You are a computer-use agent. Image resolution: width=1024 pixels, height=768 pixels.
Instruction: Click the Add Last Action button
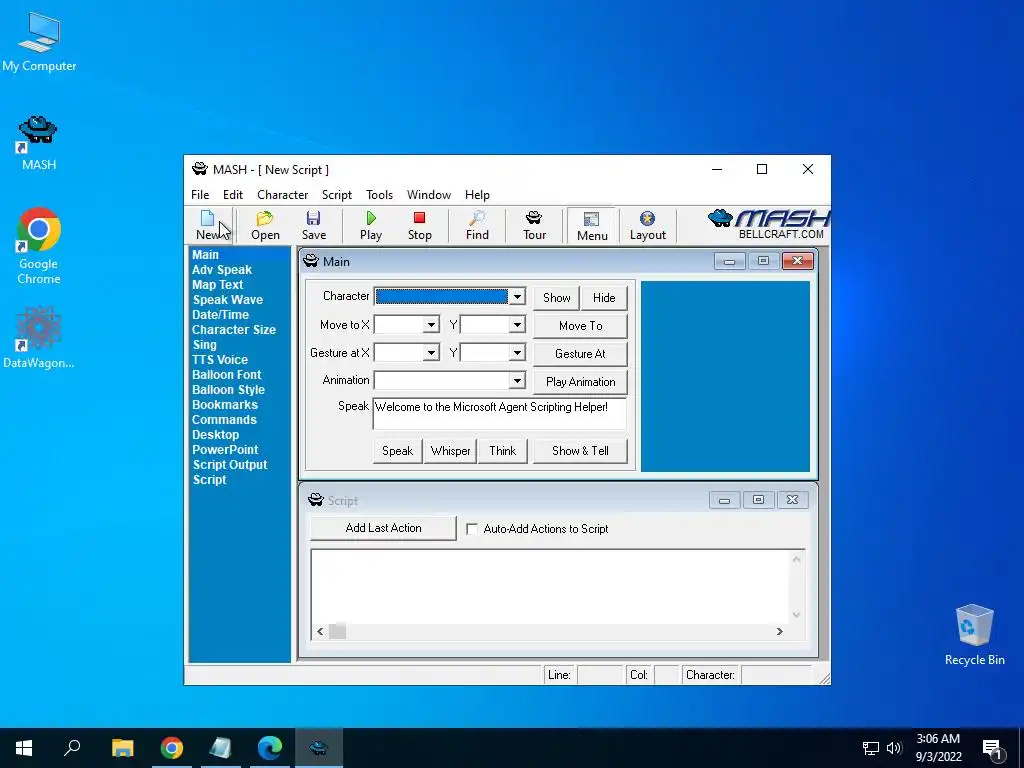383,528
